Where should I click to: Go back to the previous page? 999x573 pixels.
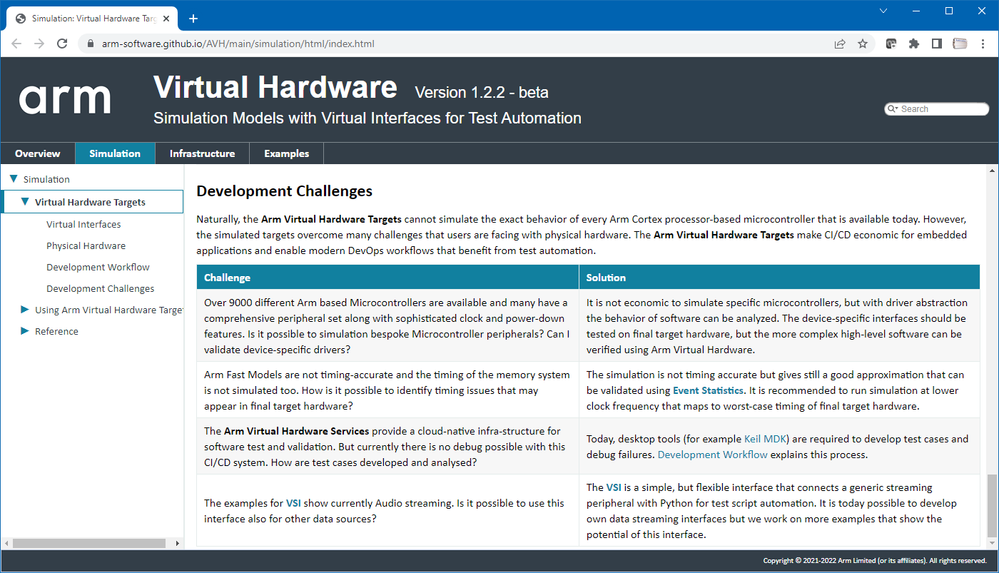pos(17,43)
